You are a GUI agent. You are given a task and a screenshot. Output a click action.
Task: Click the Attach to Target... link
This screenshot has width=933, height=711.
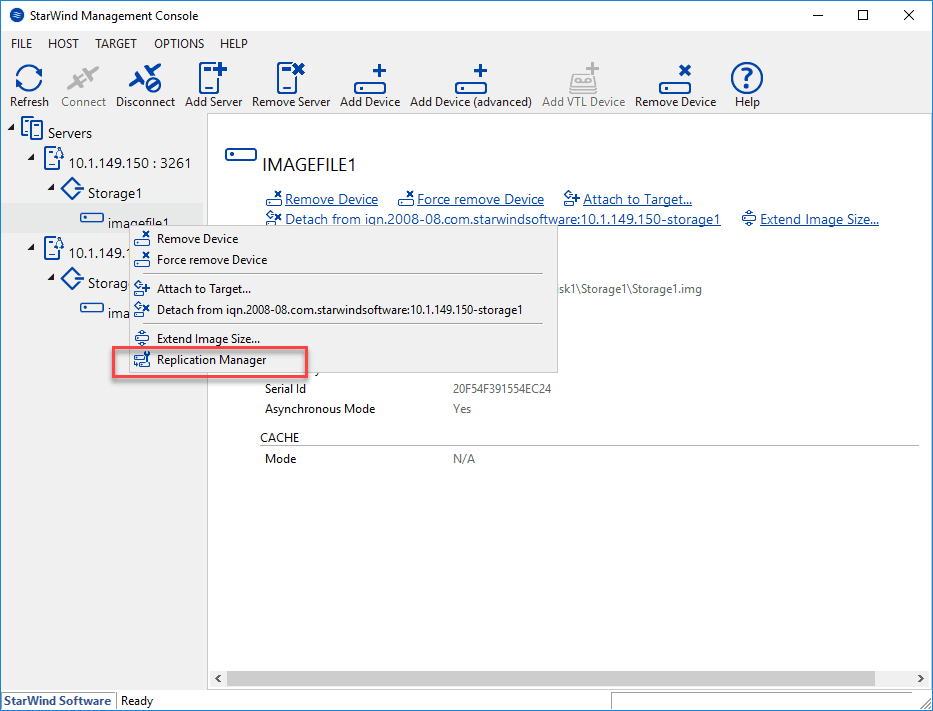tap(637, 199)
